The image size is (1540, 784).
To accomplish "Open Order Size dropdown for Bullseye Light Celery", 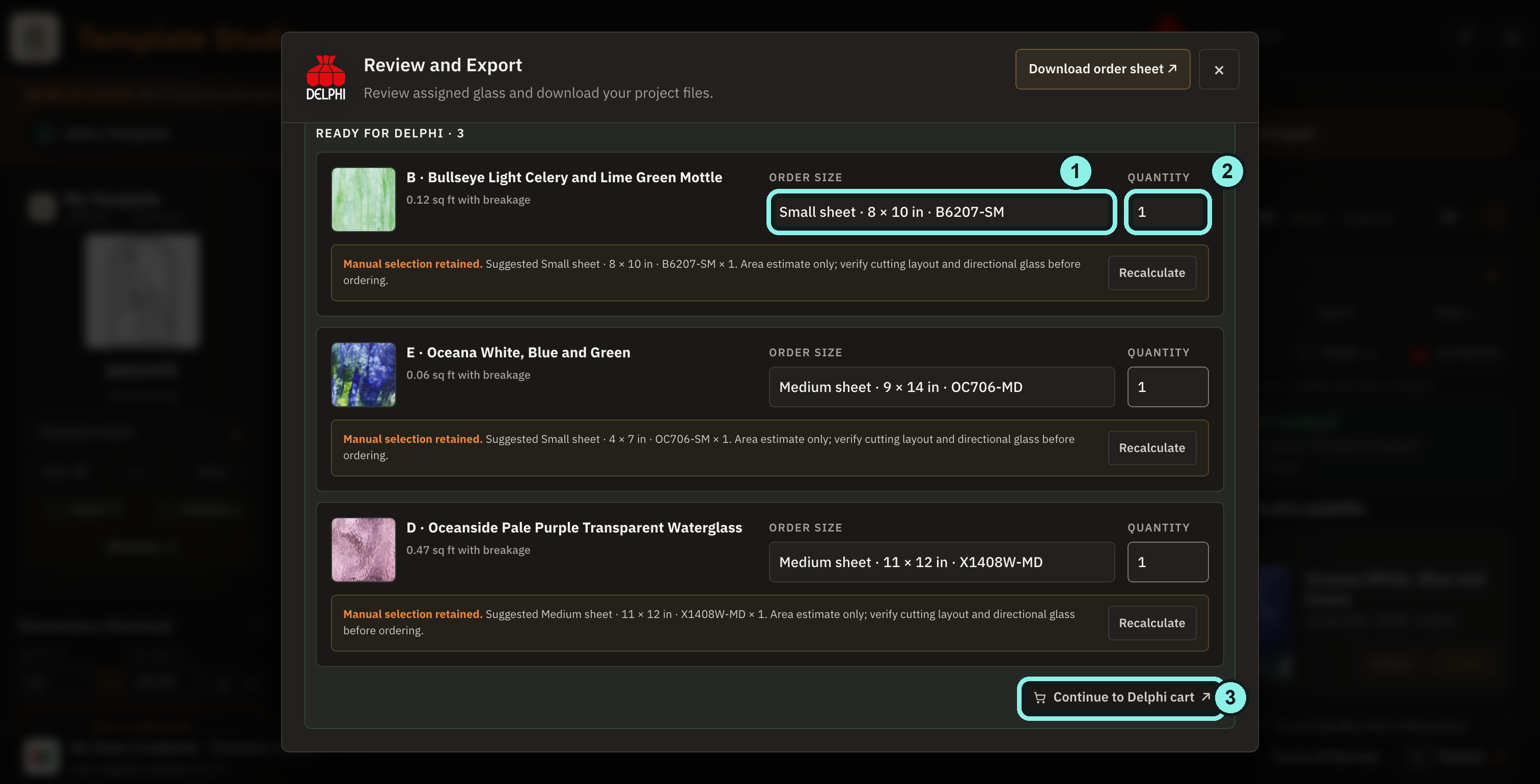I will [942, 212].
